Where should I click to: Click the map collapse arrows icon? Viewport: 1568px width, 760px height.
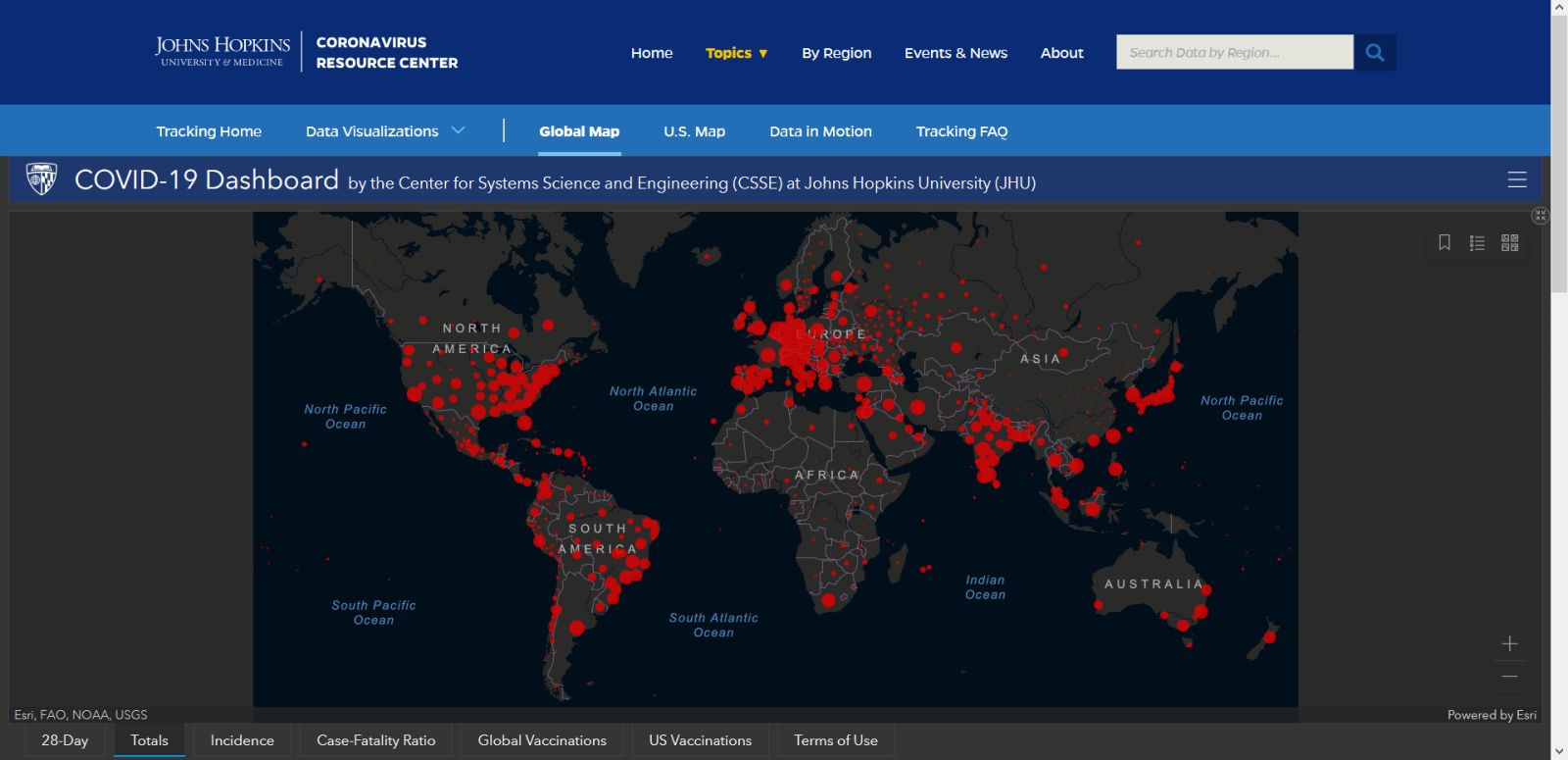point(1540,216)
